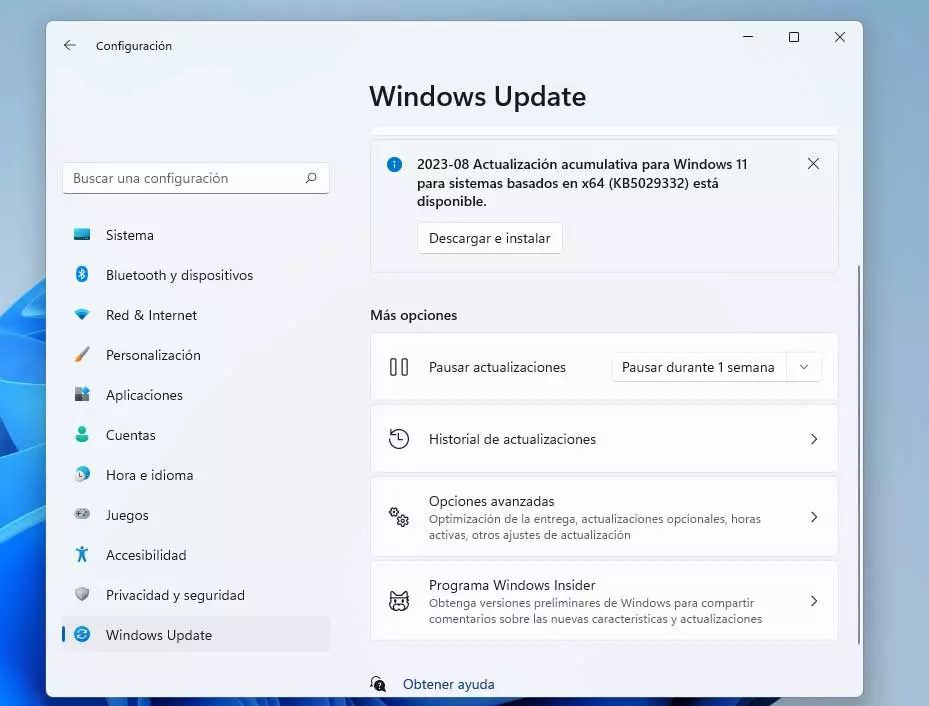929x706 pixels.
Task: Click the Sistema monitor icon
Action: [82, 235]
